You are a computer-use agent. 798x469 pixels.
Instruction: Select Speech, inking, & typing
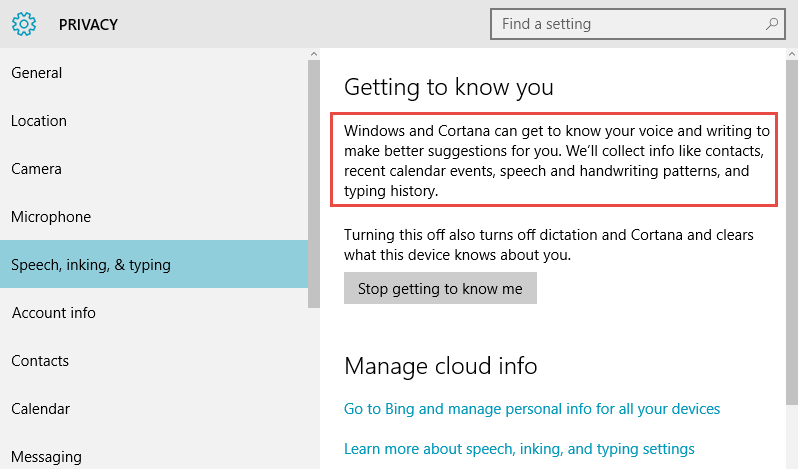coord(154,264)
